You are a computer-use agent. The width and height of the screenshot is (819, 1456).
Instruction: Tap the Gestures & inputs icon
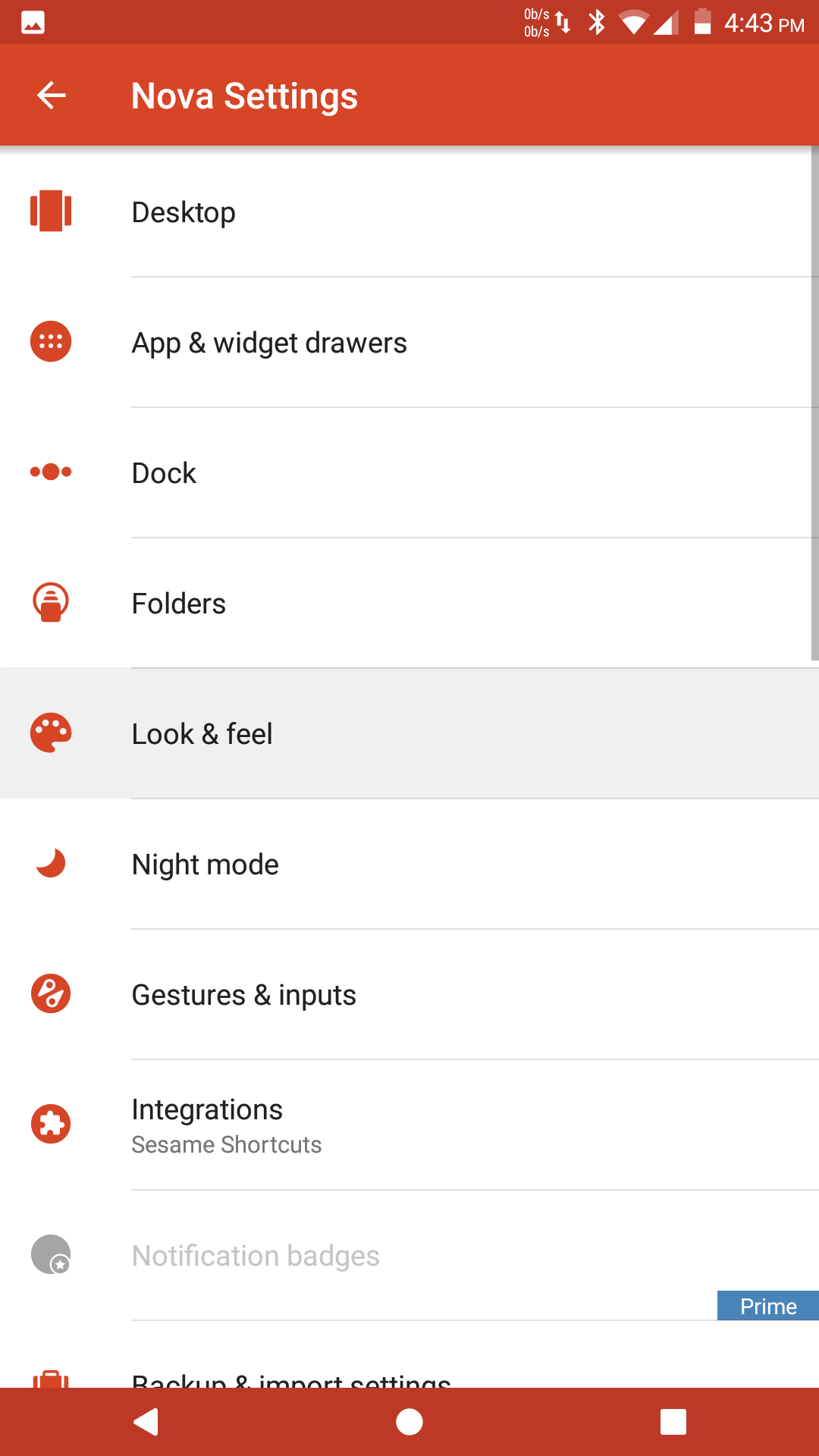51,993
